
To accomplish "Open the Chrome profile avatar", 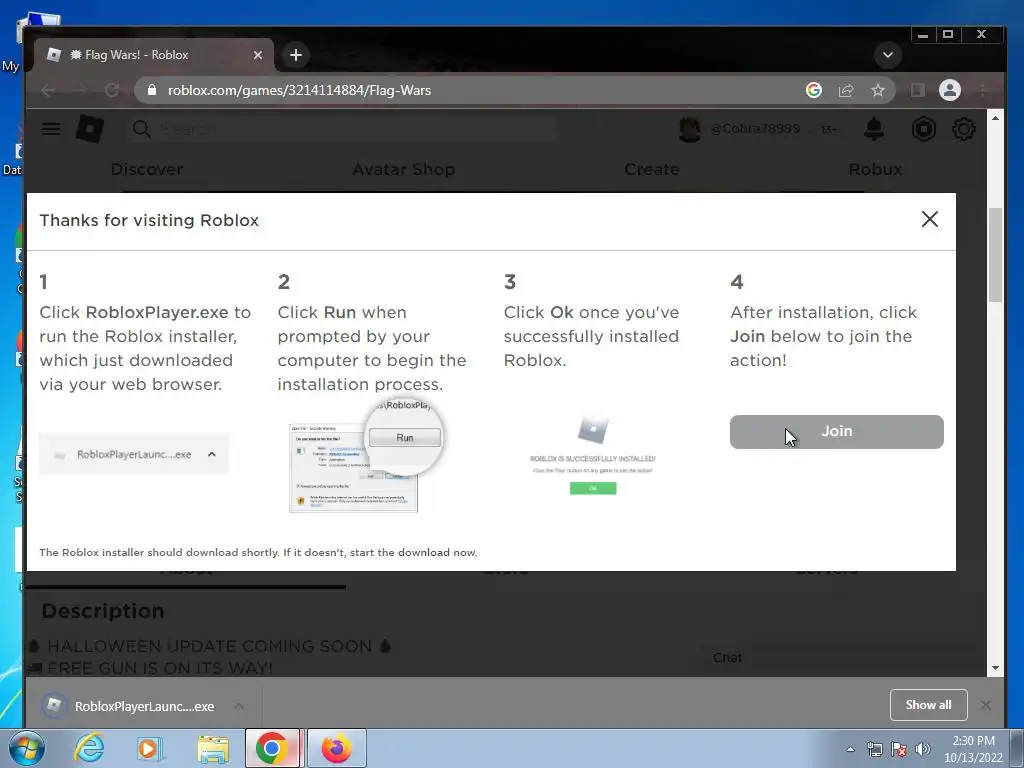I will click(950, 90).
